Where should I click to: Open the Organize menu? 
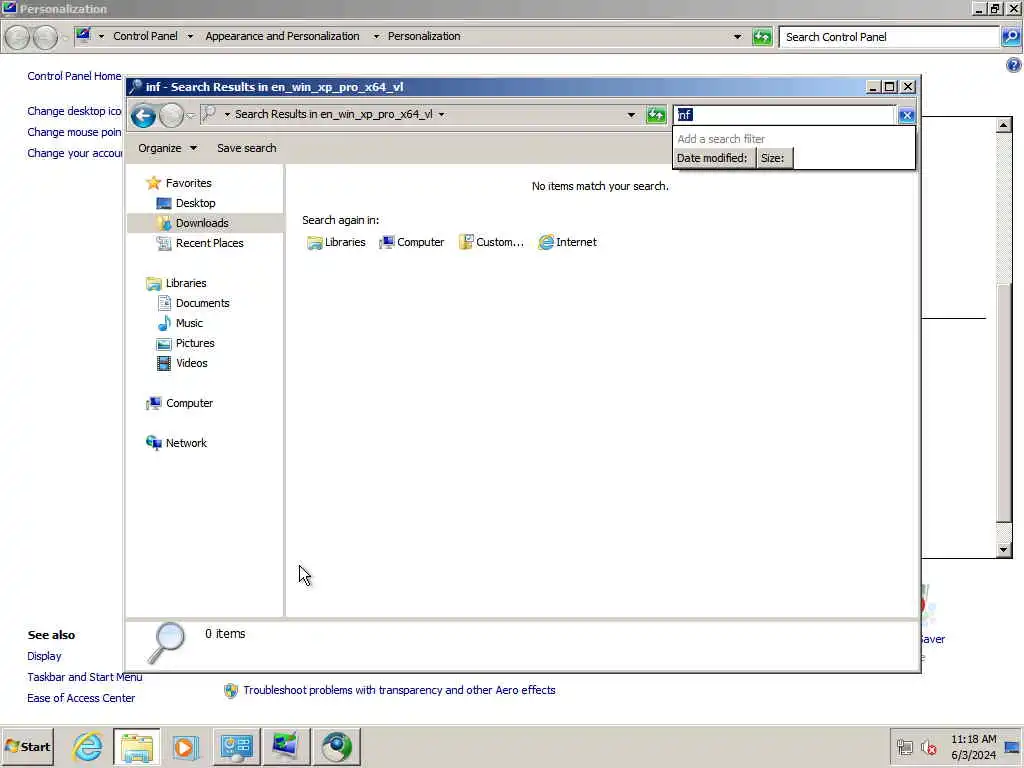click(167, 148)
